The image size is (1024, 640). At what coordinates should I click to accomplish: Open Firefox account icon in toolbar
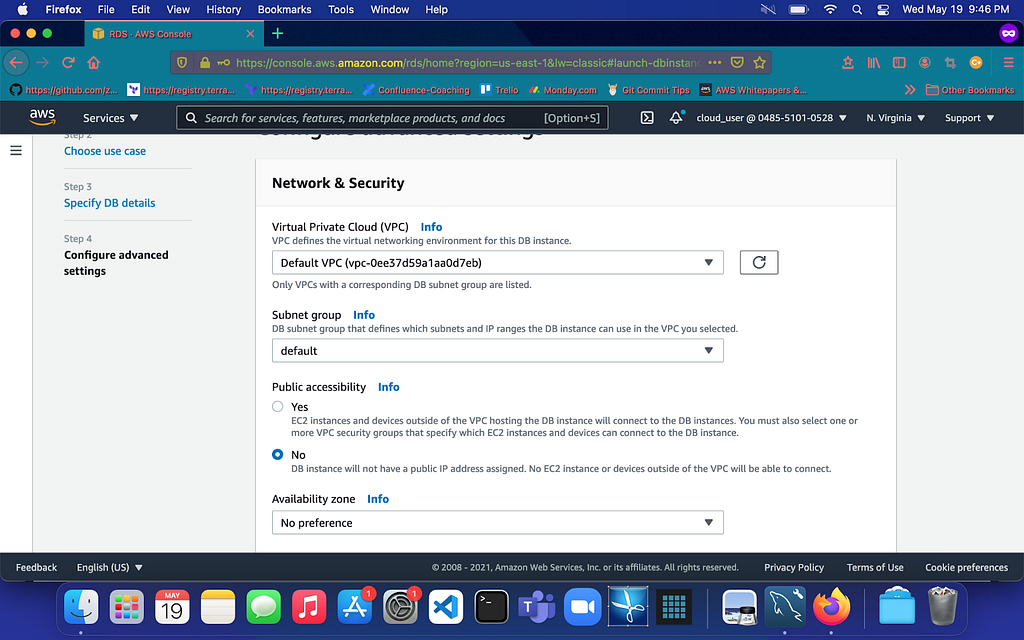[x=925, y=63]
